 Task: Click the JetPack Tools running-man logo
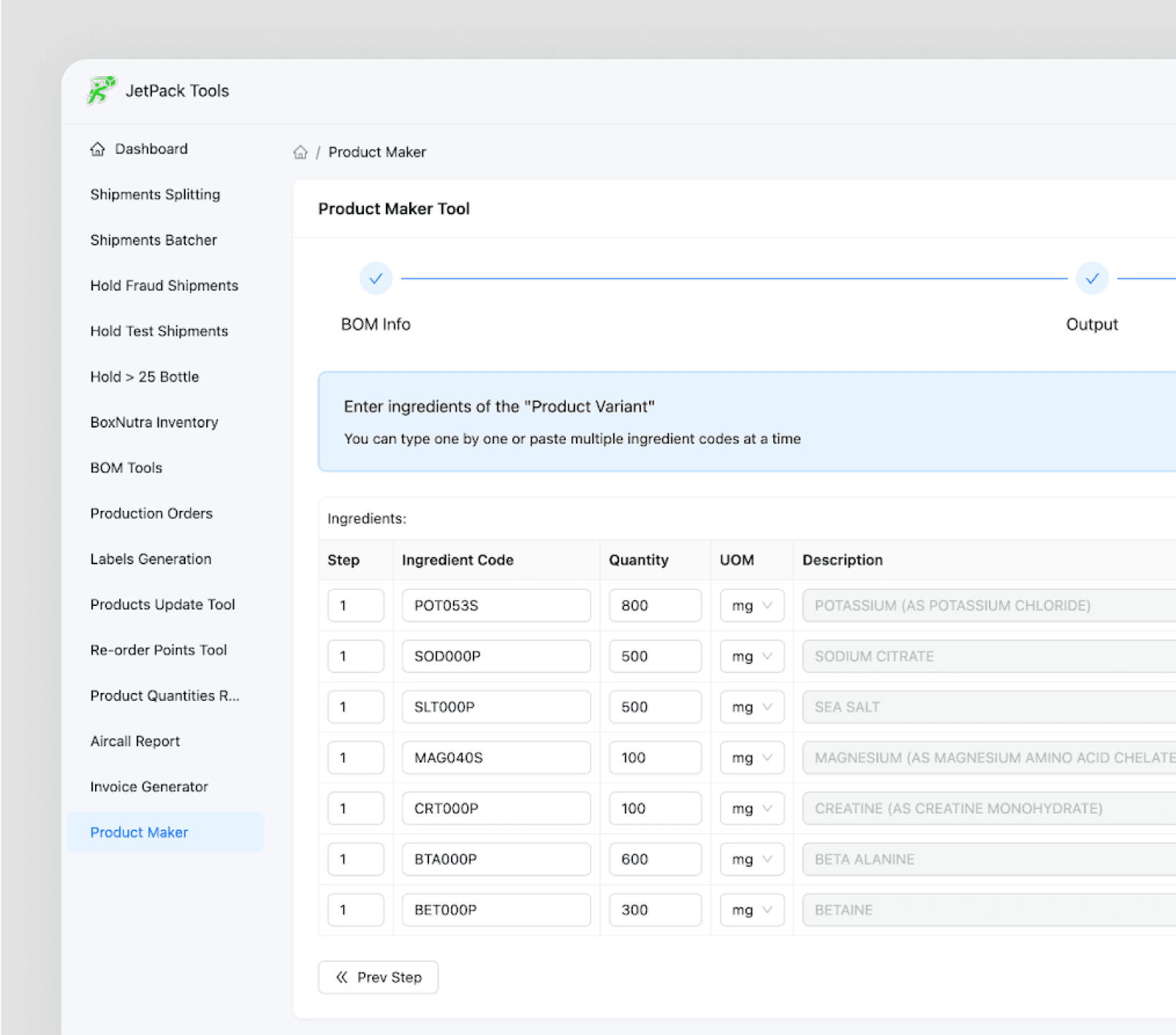click(x=101, y=91)
